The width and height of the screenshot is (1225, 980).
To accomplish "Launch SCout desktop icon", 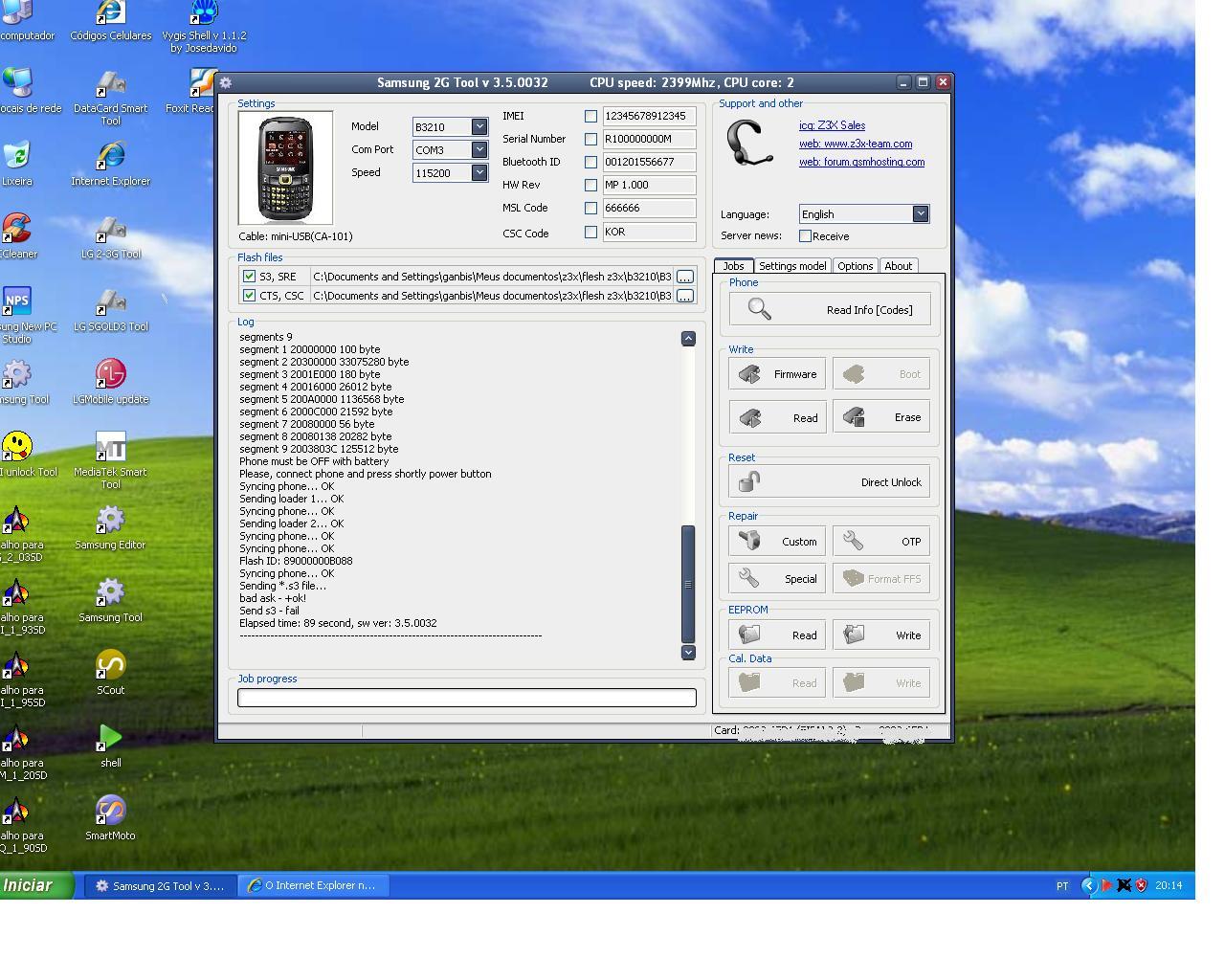I will [x=110, y=673].
